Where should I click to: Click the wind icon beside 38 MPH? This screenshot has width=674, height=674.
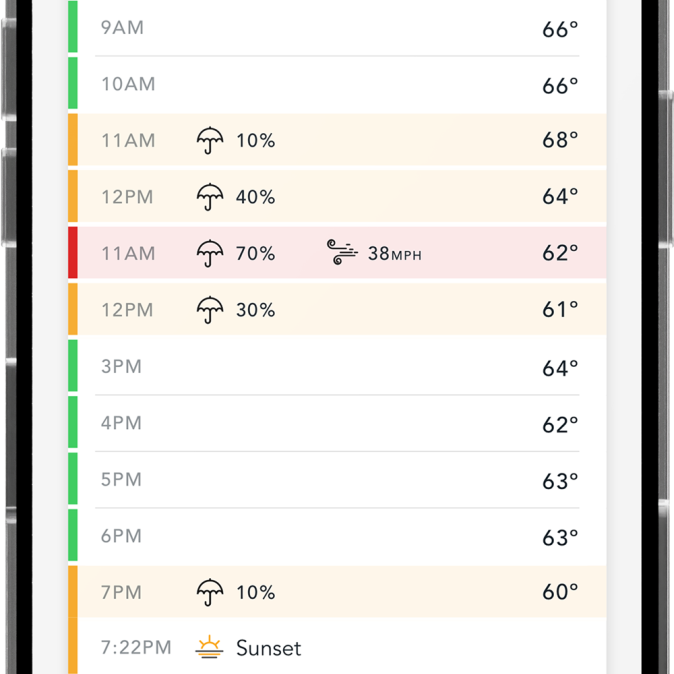coord(343,253)
